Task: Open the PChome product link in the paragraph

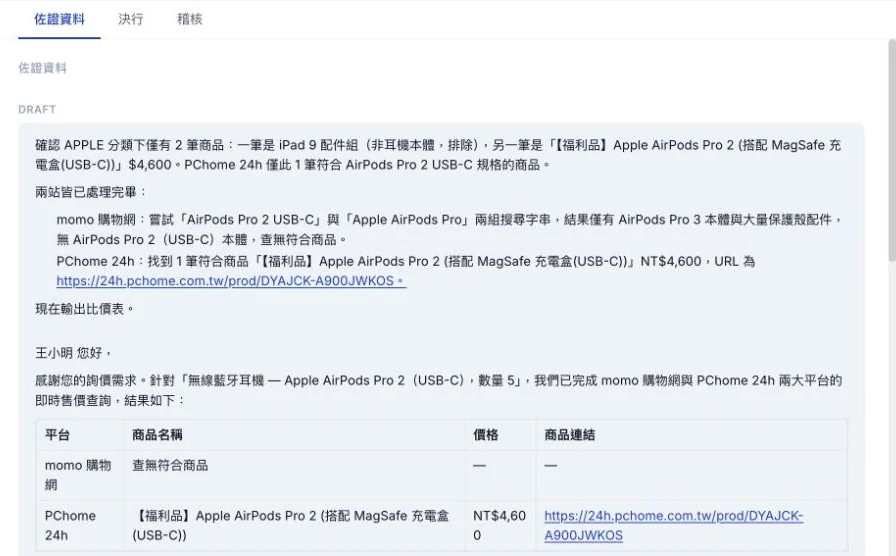Action: [231, 281]
